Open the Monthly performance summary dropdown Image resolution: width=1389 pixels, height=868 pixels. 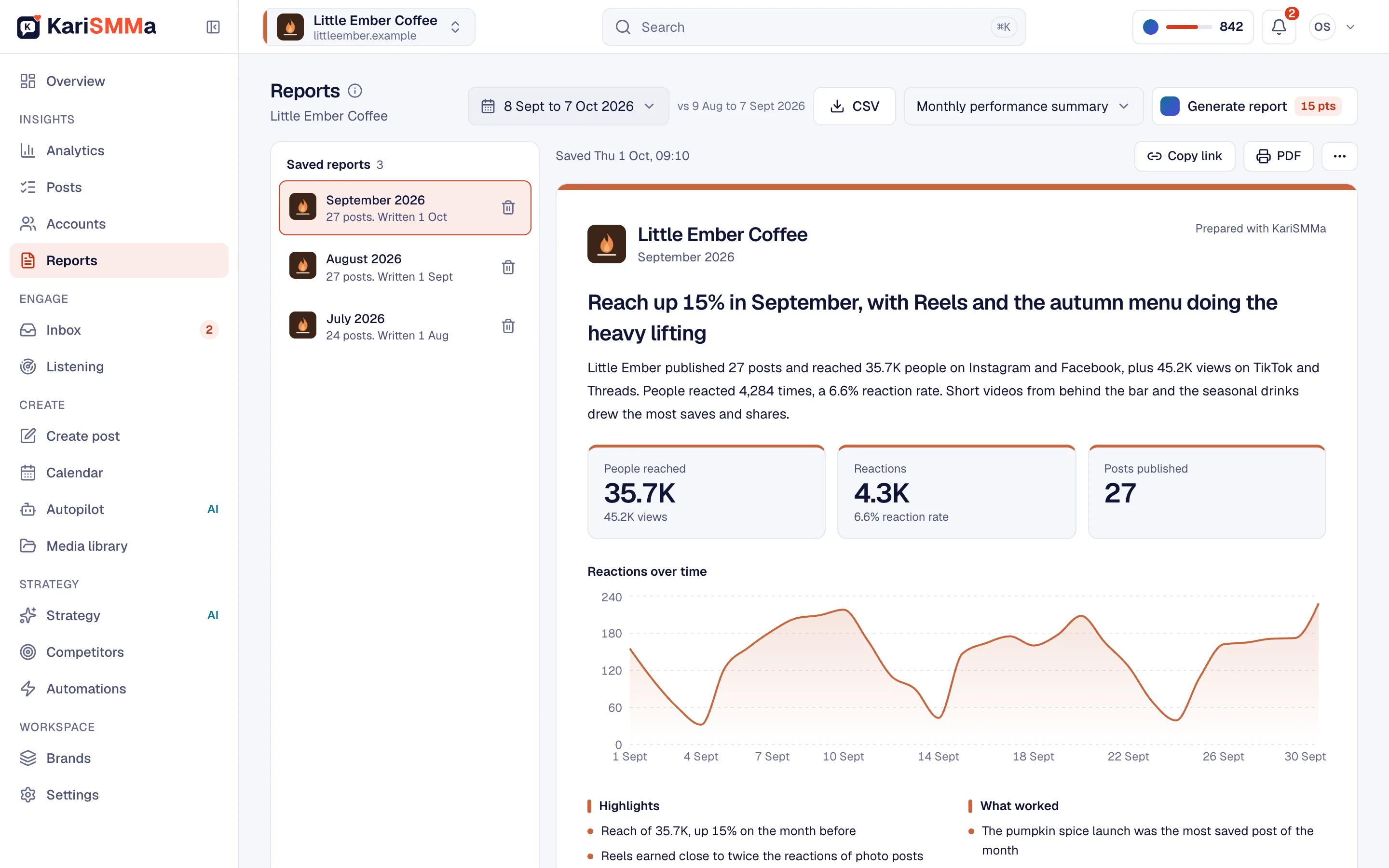coord(1023,106)
